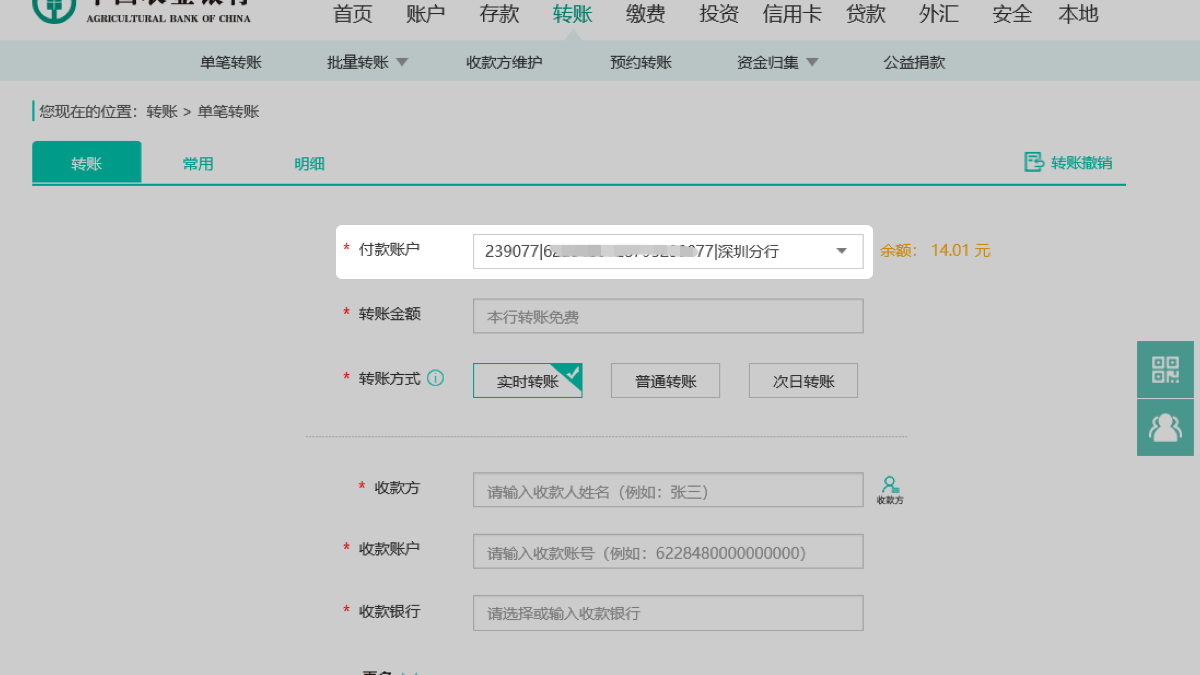Select 实时转账 transfer method
The width and height of the screenshot is (1200, 675).
[527, 381]
